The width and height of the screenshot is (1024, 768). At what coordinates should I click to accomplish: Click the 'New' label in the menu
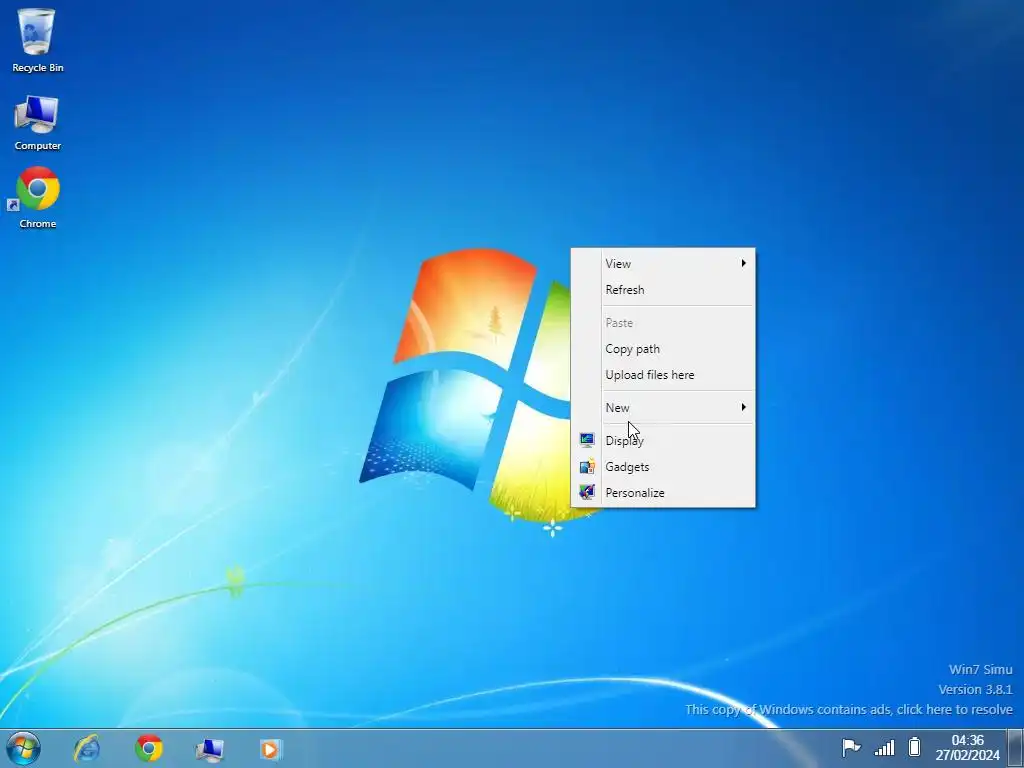point(617,408)
